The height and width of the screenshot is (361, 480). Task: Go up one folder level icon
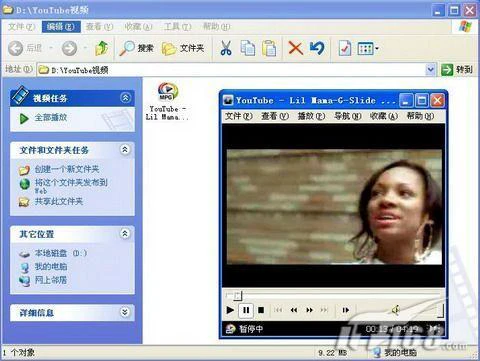[x=101, y=48]
